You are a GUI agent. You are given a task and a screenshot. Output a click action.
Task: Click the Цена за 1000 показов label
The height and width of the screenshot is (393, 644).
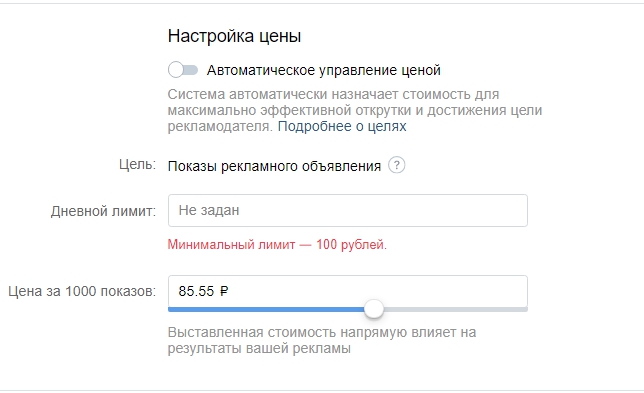tap(82, 291)
